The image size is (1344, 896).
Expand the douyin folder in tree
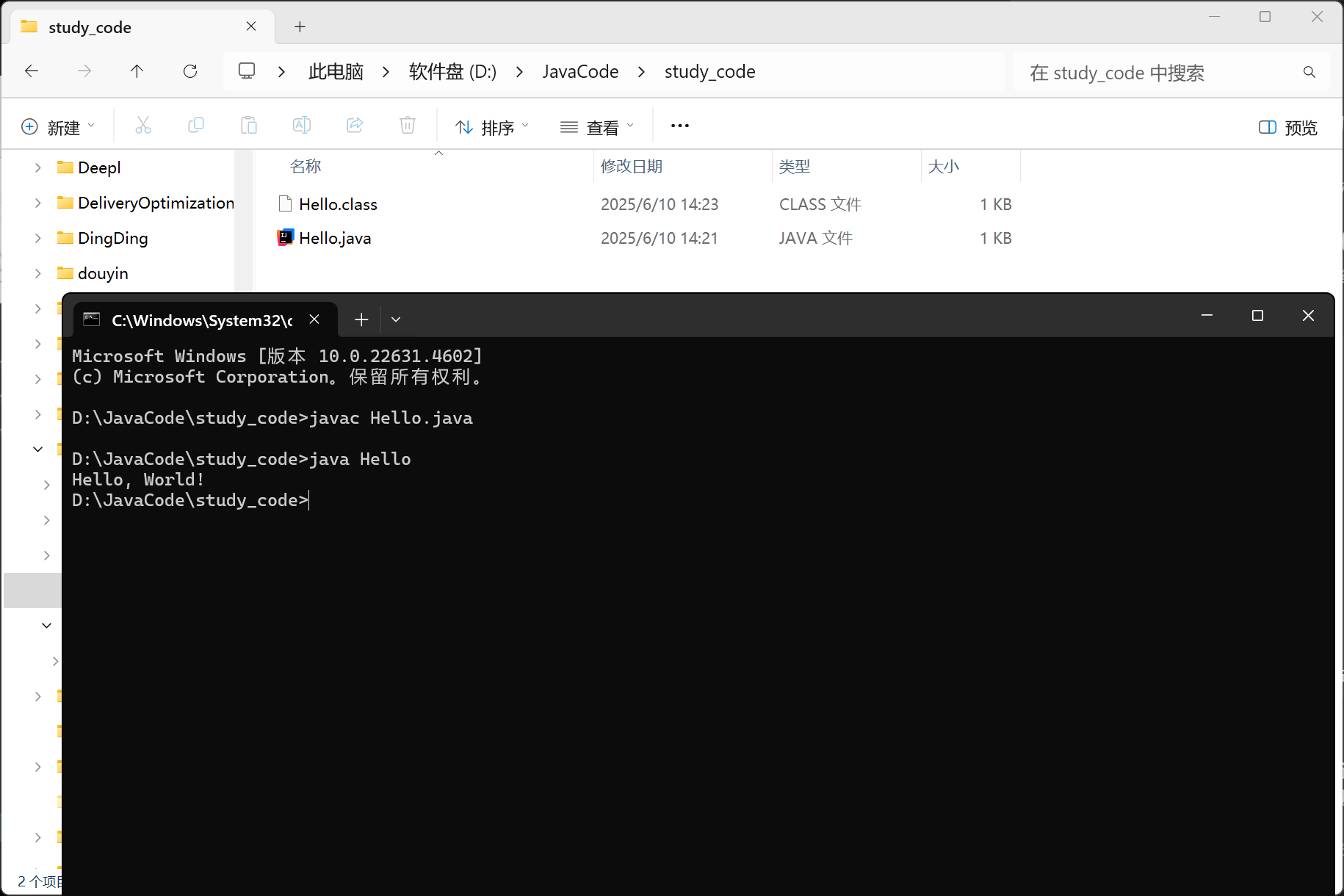click(x=38, y=273)
